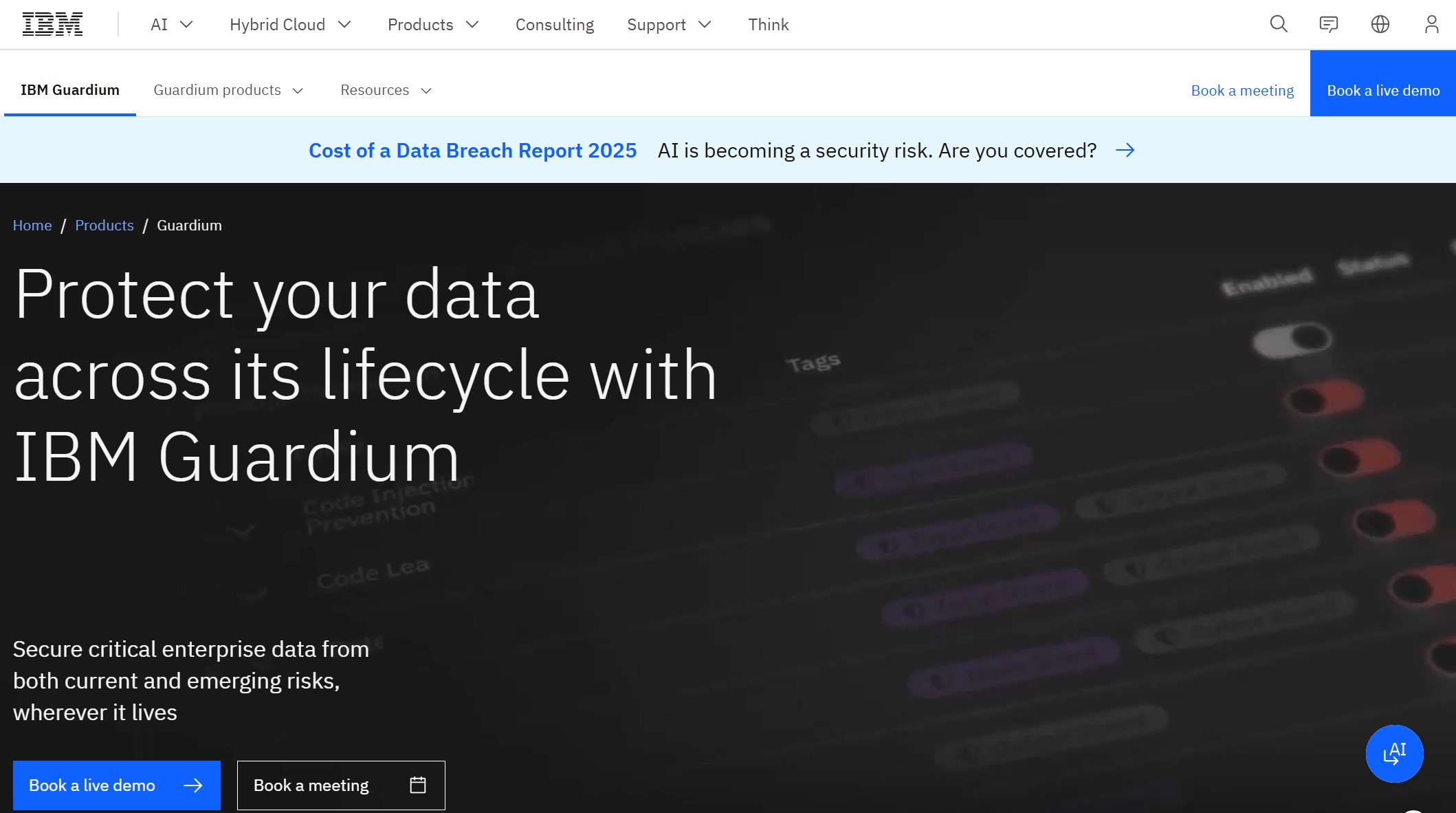Expand the AI navigation dropdown

coord(170,24)
